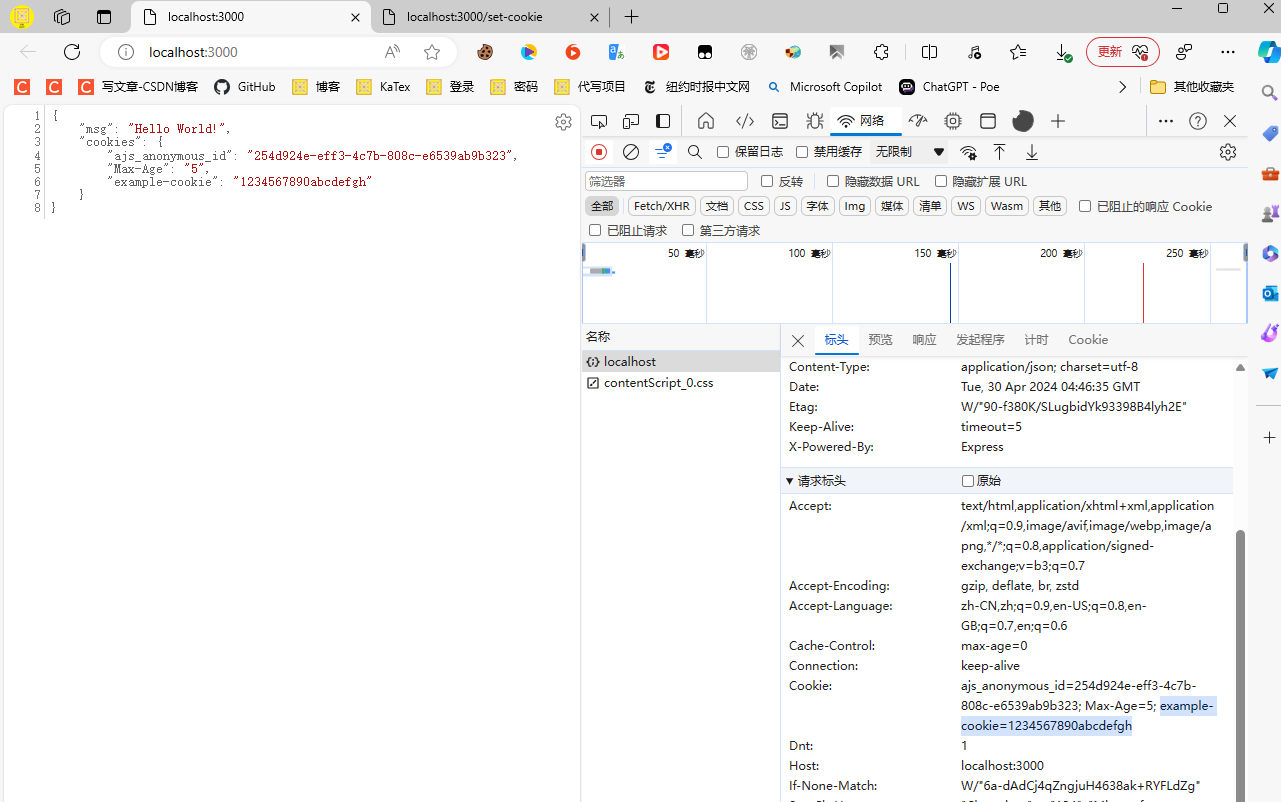Check the 反转 checkbox

coord(767,181)
